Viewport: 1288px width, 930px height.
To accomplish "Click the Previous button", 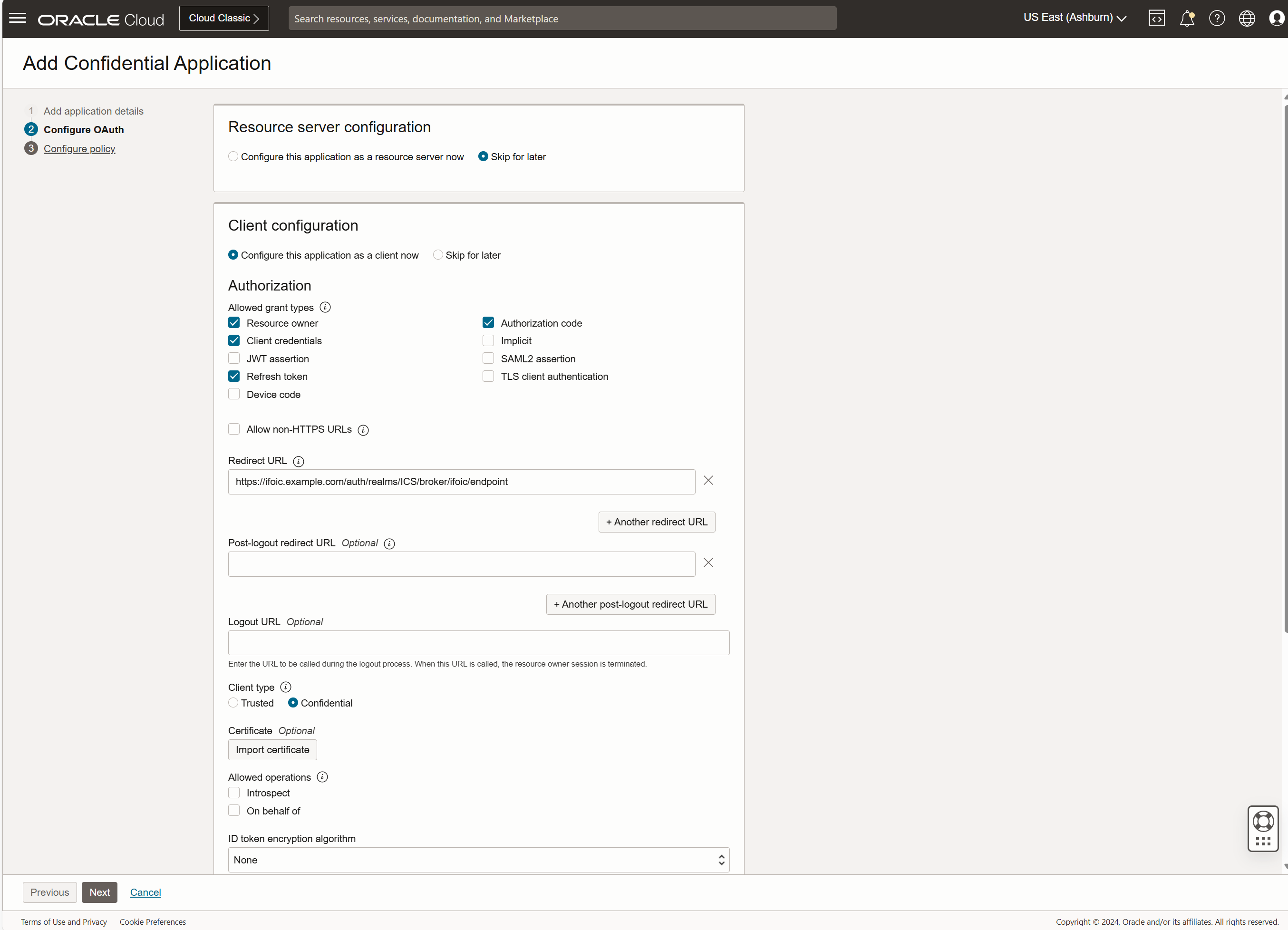I will point(49,892).
